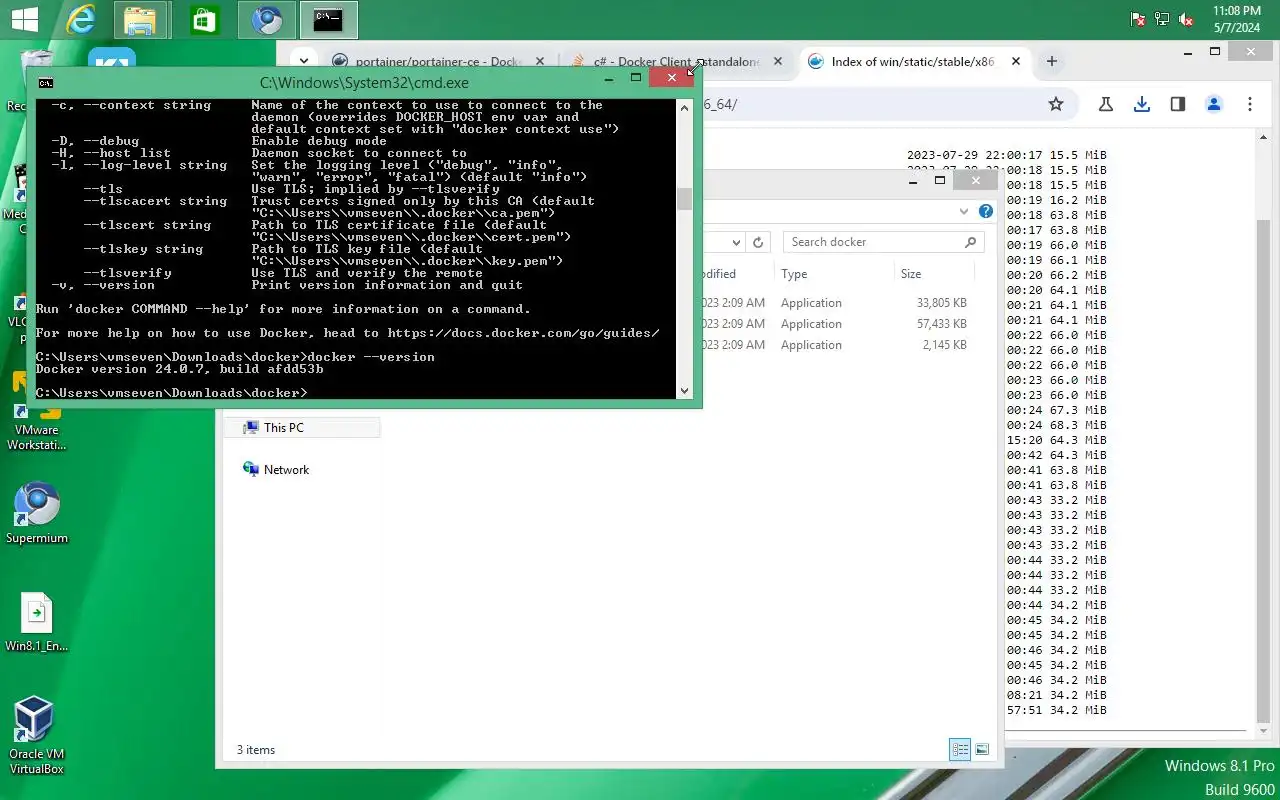Select the 33,805 KB application row
Image resolution: width=1280 pixels, height=800 pixels.
click(x=835, y=303)
